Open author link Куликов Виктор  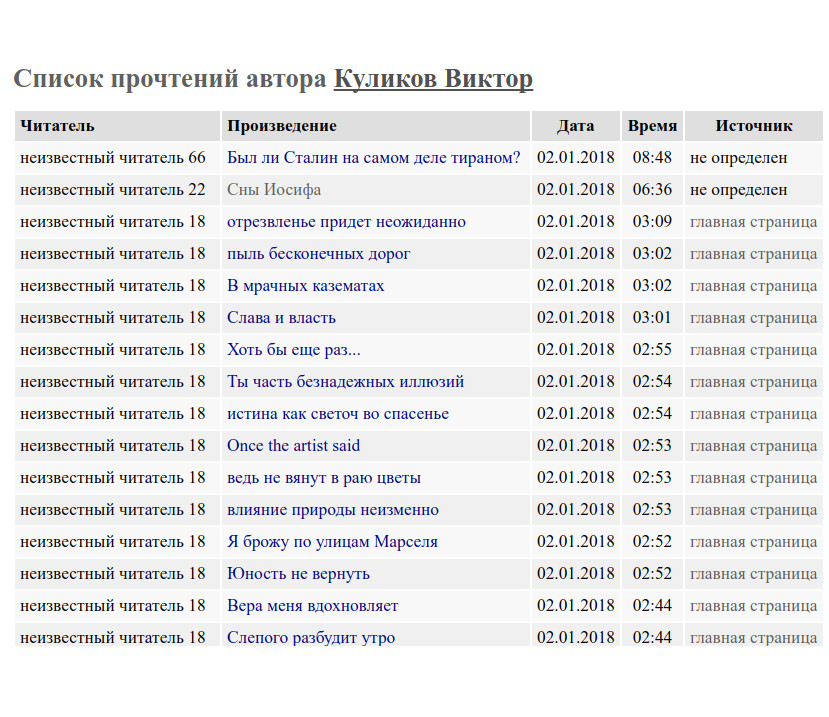(433, 79)
